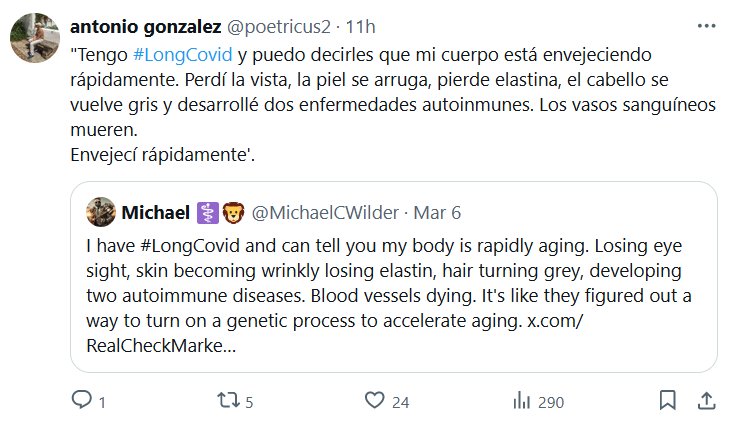Open antonio gonzalez's profile picture
The image size is (738, 426).
pos(31,38)
